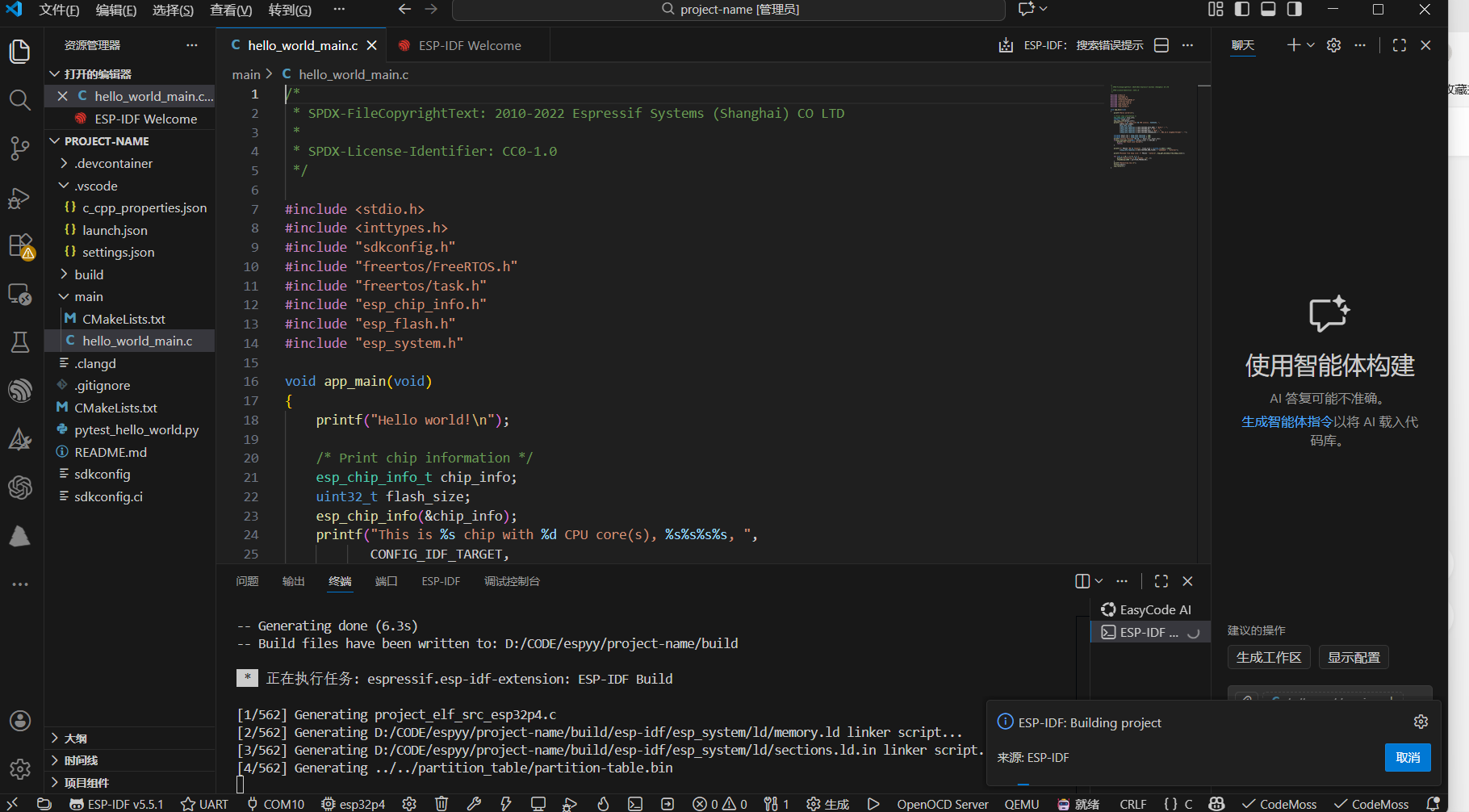Click the Full Clean trash icon in status bar
The height and width of the screenshot is (812, 1469).
point(442,804)
